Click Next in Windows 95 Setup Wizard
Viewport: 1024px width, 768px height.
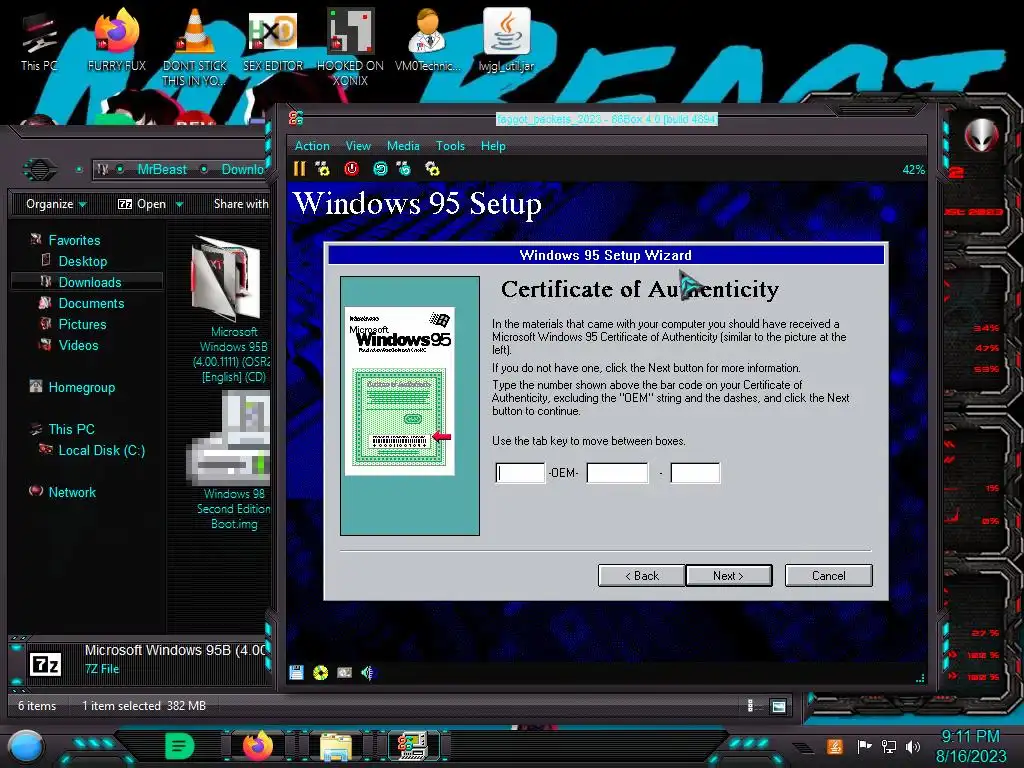pos(729,575)
